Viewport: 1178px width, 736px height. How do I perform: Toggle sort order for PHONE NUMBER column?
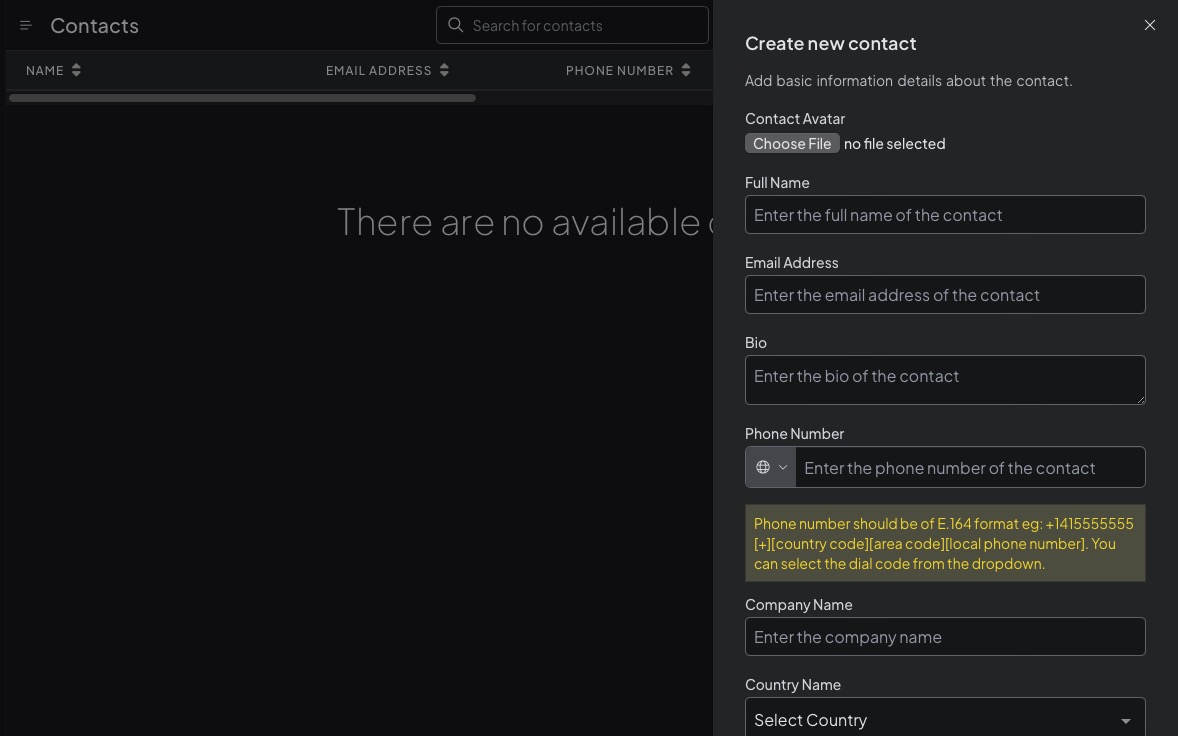click(x=686, y=70)
